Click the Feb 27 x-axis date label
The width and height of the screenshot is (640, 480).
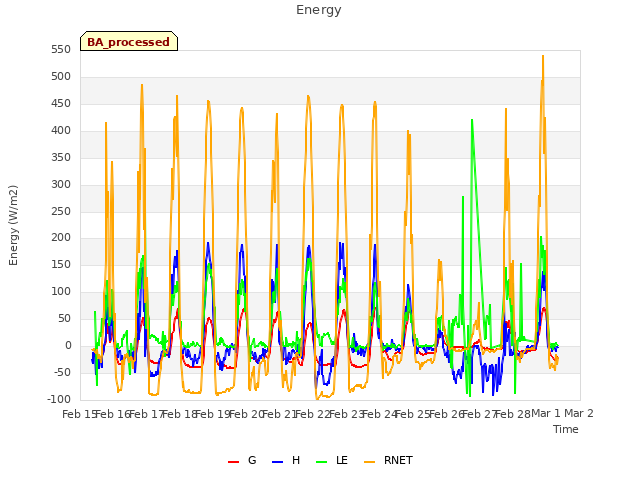point(479,414)
